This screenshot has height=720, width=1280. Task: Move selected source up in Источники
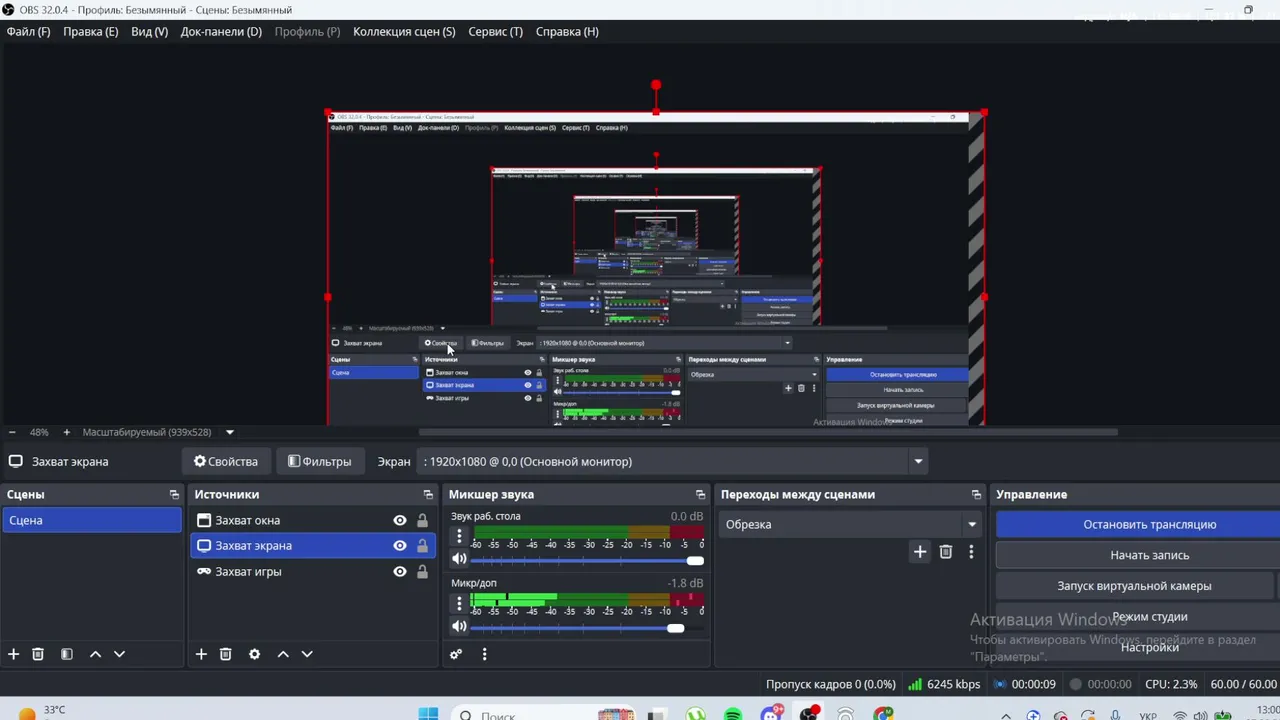[x=283, y=654]
